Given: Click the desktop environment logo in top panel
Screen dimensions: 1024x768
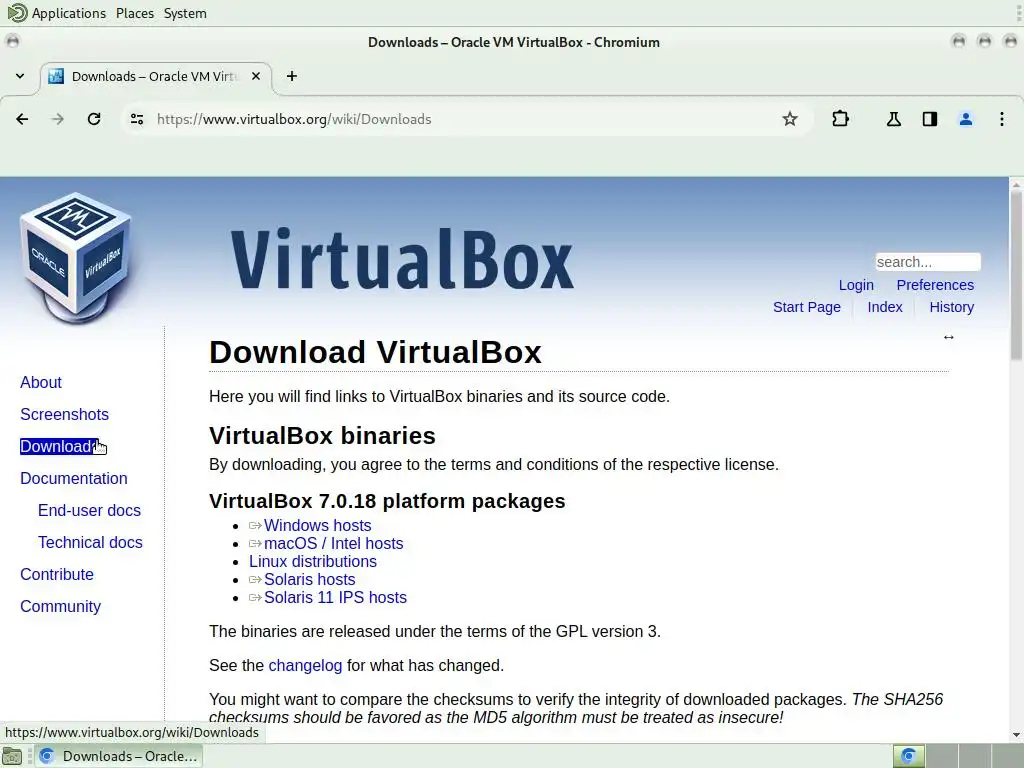Looking at the screenshot, I should 17,12.
